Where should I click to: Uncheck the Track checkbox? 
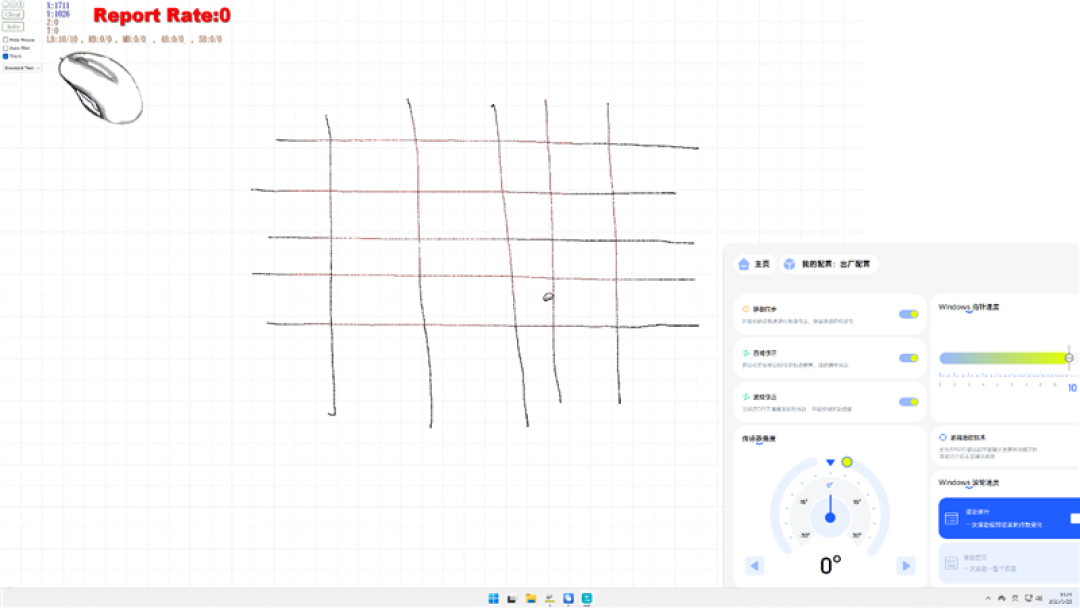[x=6, y=56]
